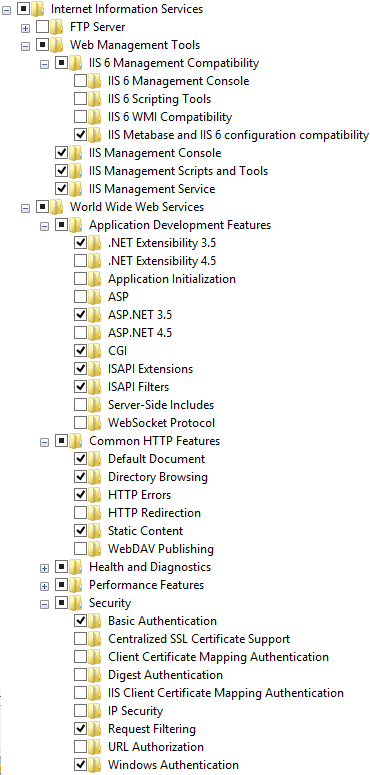
Task: Check the WebDAV Publishing checkbox
Action: (81, 549)
